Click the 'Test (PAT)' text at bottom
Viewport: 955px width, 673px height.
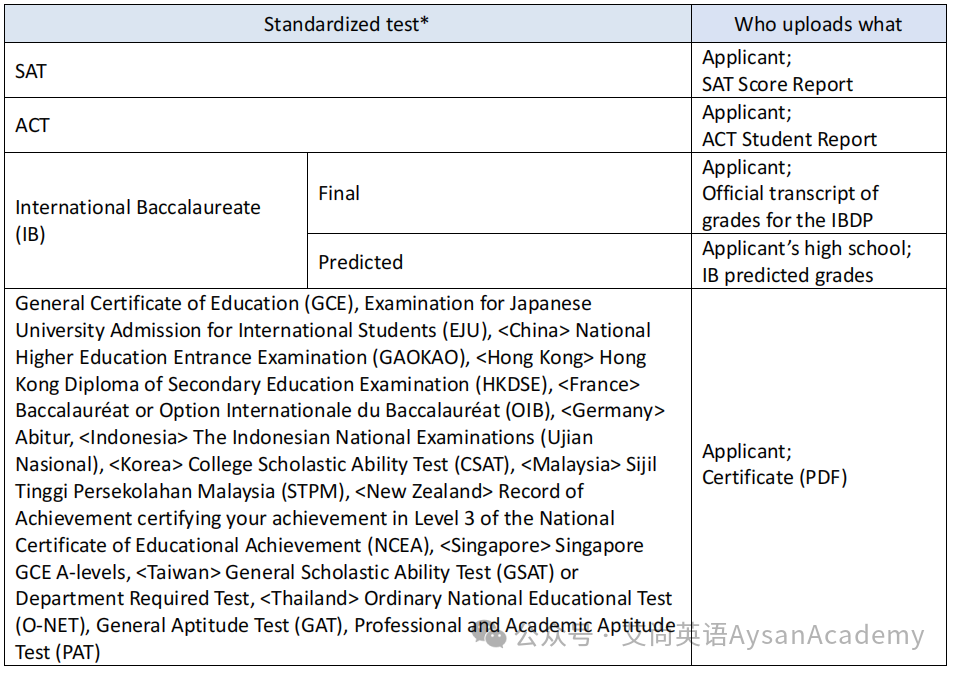pyautogui.click(x=58, y=652)
